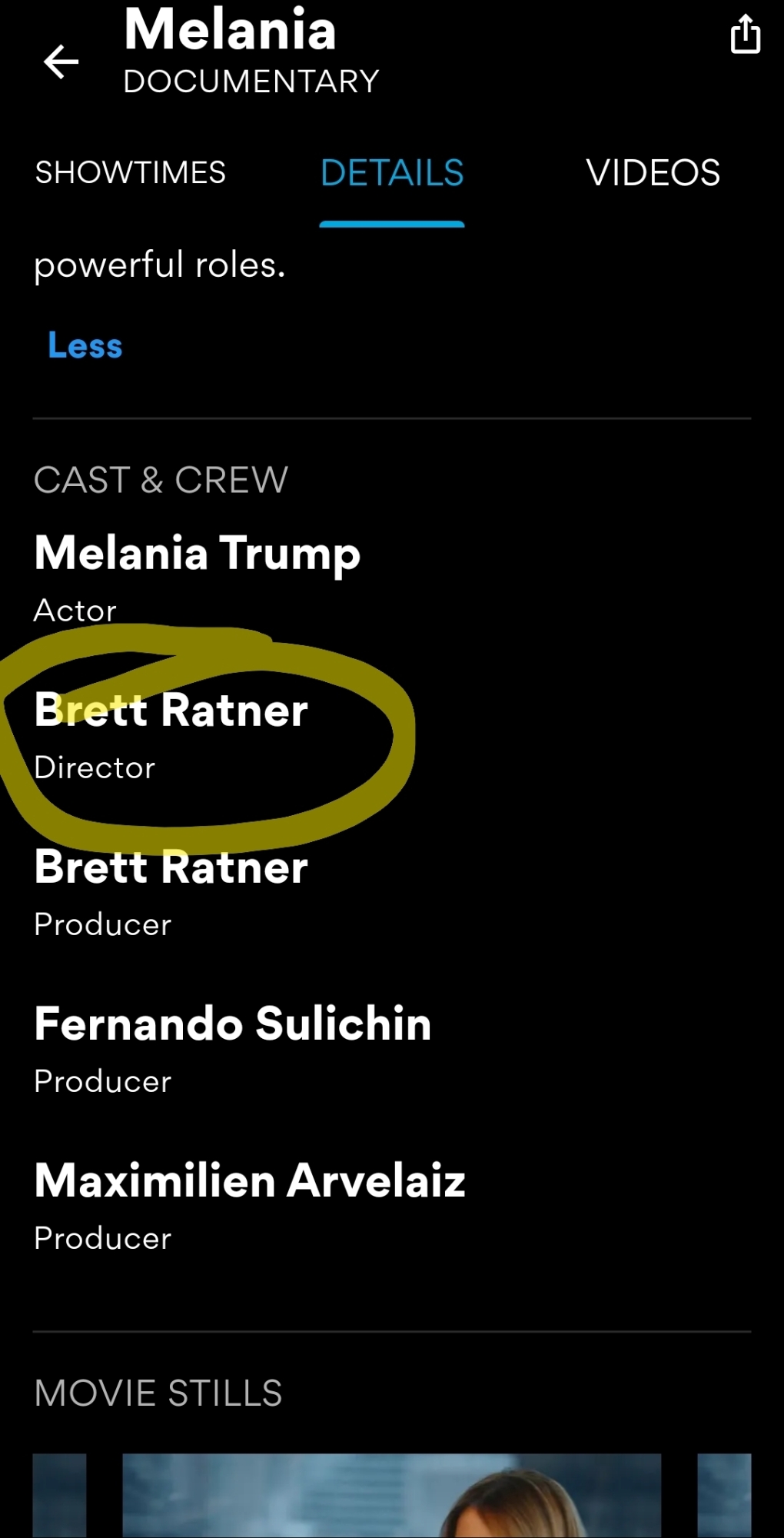
Task: Tap the partially visible left still
Action: pyautogui.click(x=59, y=1496)
